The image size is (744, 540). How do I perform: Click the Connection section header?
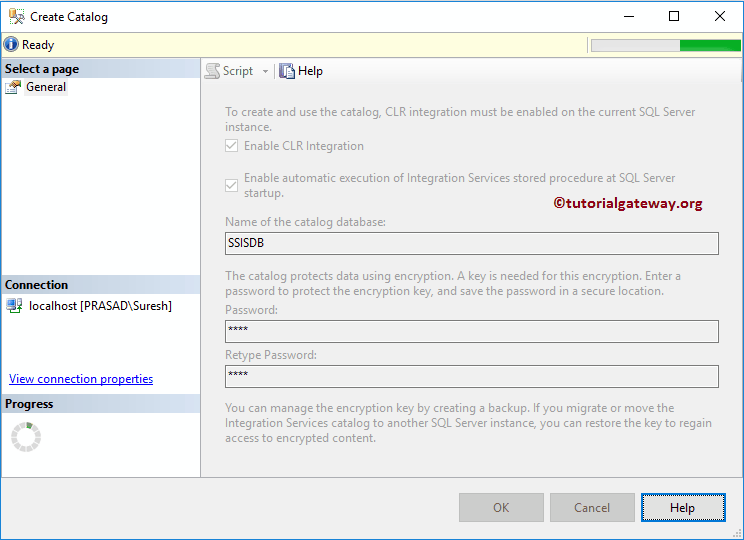coord(101,285)
